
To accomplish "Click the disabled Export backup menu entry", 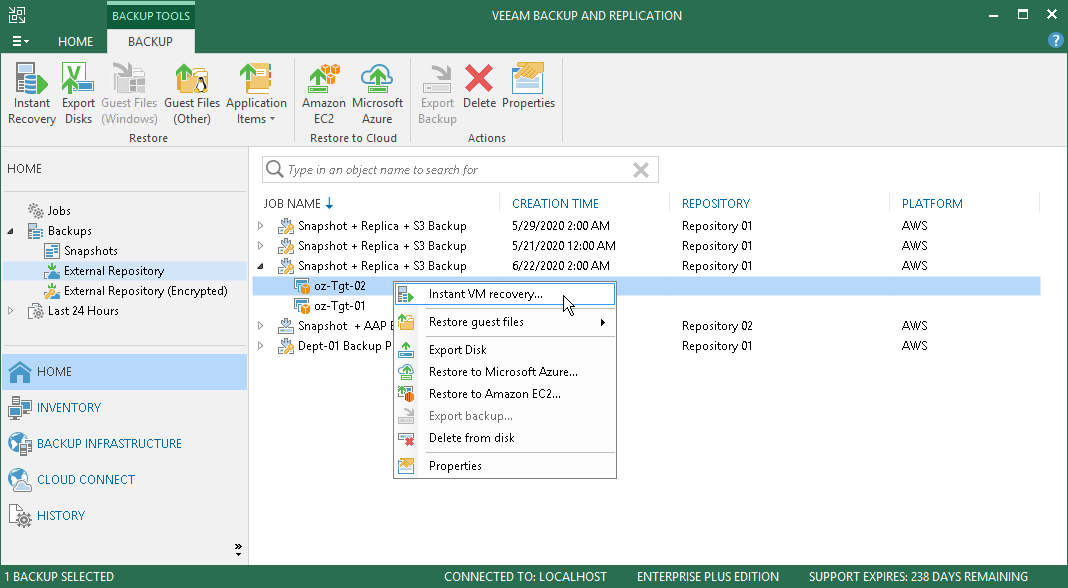I will 505,416.
